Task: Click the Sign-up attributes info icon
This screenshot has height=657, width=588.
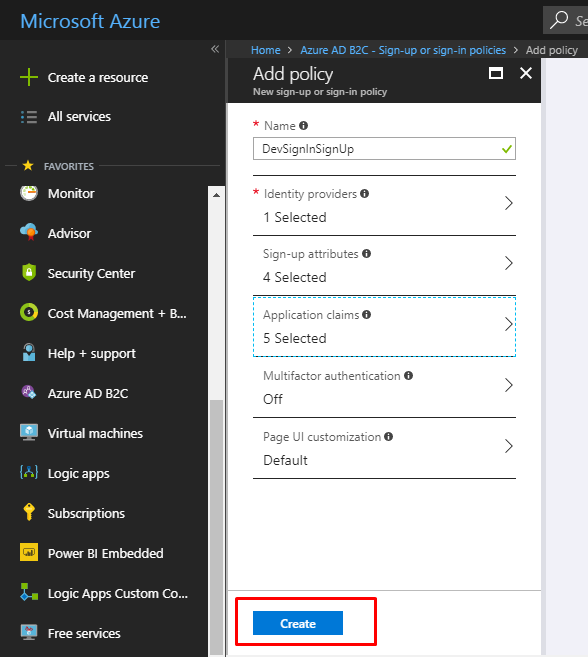Action: [x=366, y=254]
